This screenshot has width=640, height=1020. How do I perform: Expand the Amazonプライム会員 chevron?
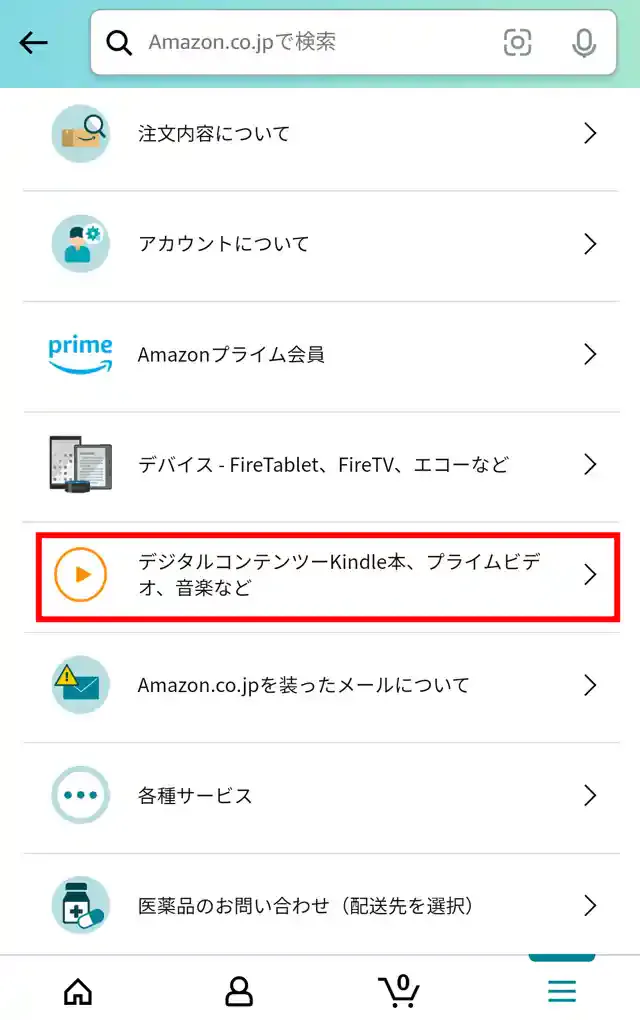click(x=589, y=353)
